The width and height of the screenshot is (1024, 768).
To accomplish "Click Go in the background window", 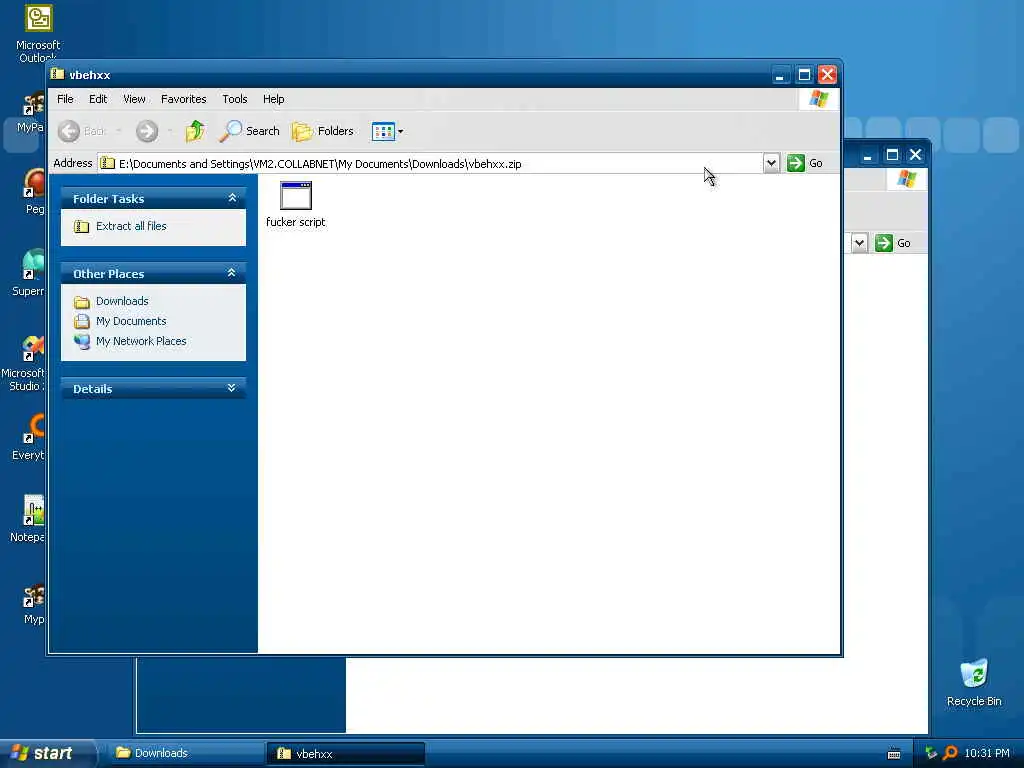I will pyautogui.click(x=893, y=243).
